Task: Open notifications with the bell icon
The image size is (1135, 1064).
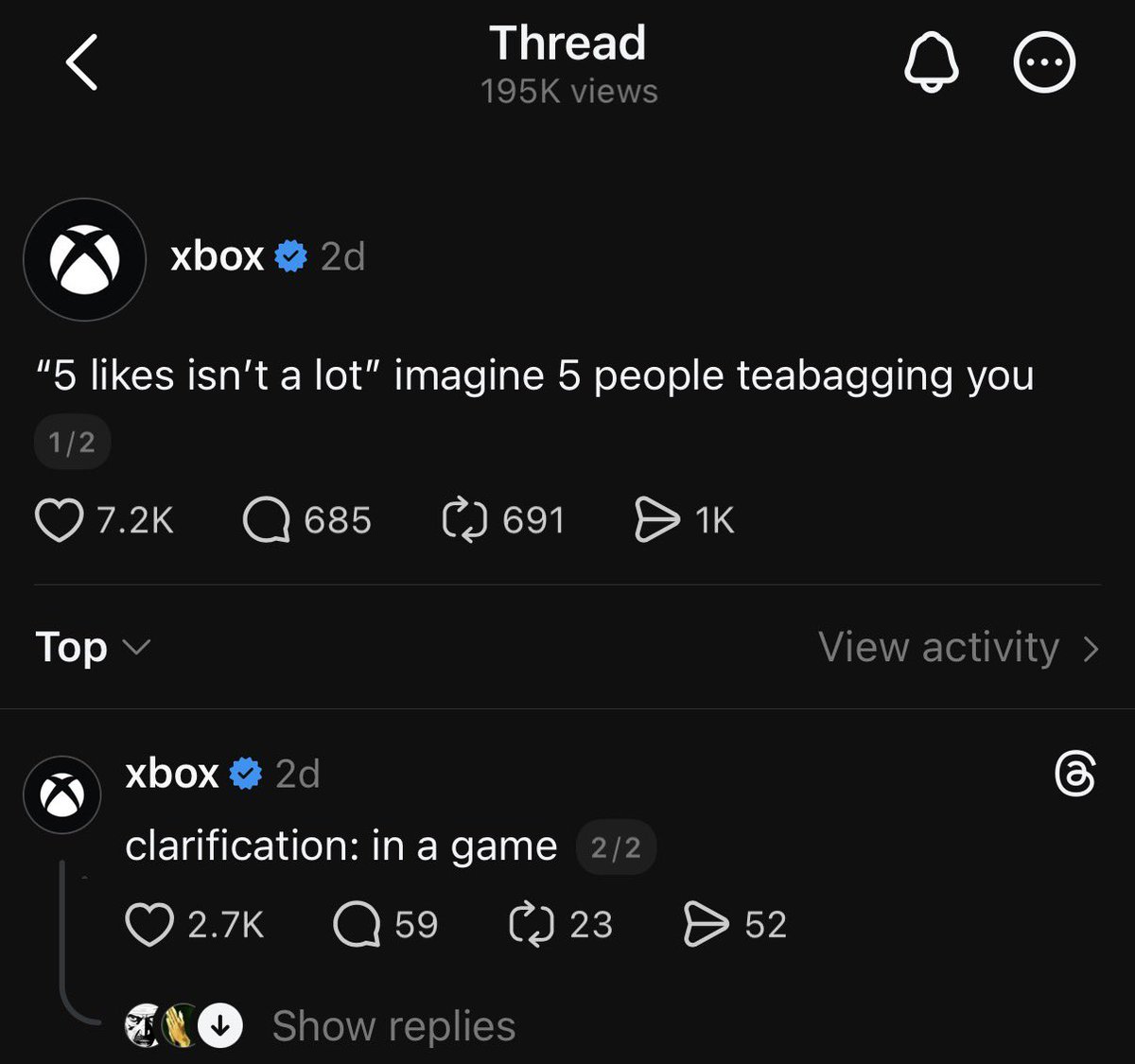Action: [932, 61]
